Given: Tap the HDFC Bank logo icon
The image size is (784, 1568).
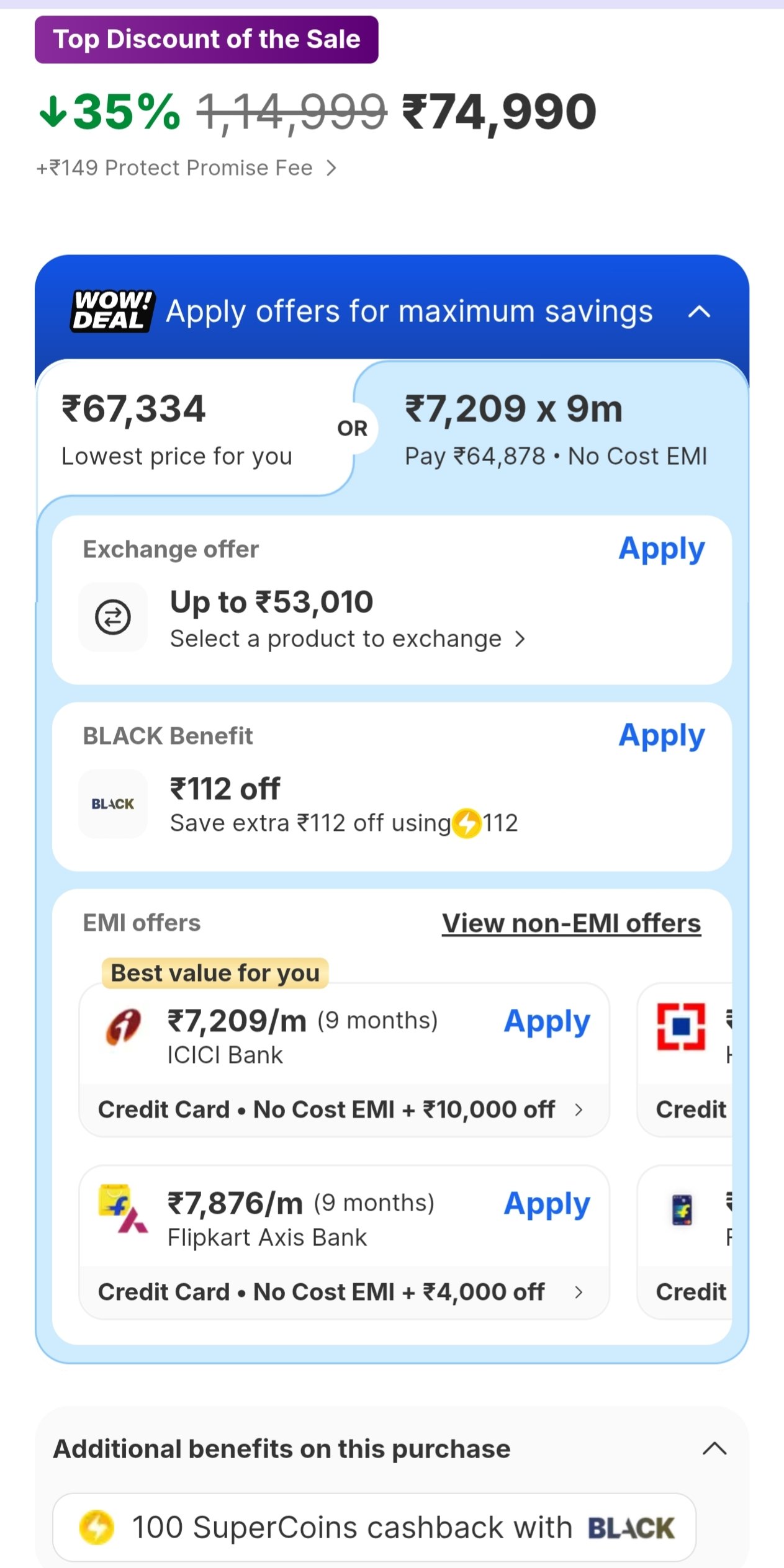Looking at the screenshot, I should pyautogui.click(x=681, y=1027).
